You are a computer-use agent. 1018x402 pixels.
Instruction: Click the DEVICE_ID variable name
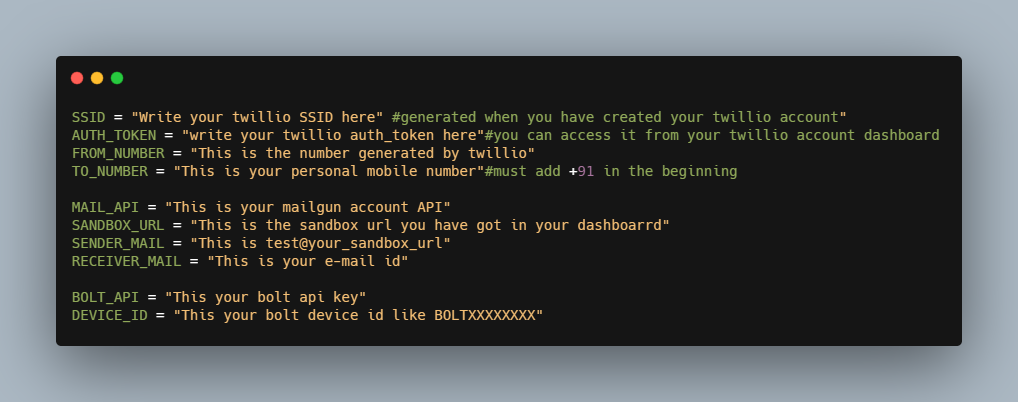[x=110, y=315]
